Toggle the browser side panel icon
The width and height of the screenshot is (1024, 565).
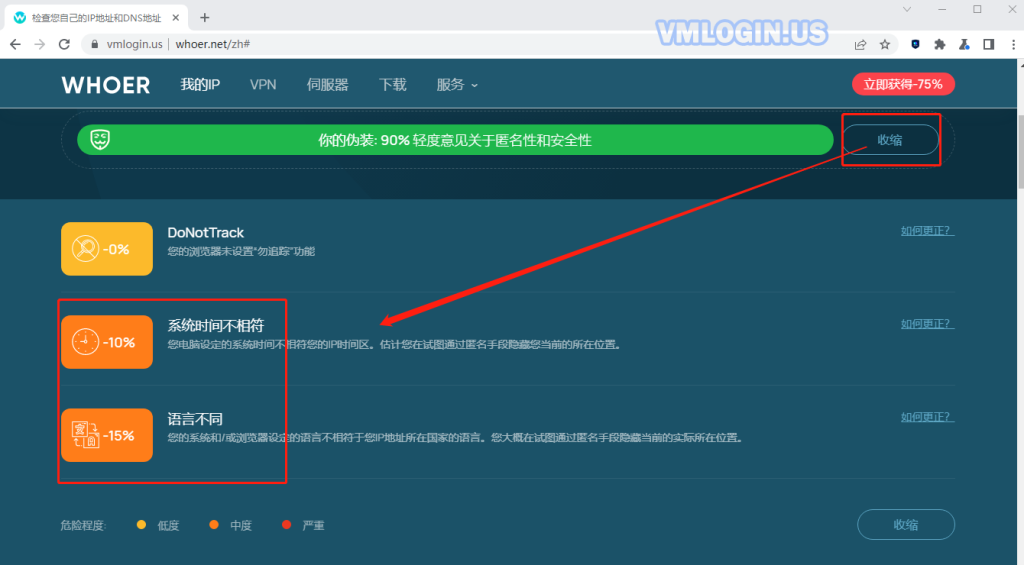tap(989, 44)
